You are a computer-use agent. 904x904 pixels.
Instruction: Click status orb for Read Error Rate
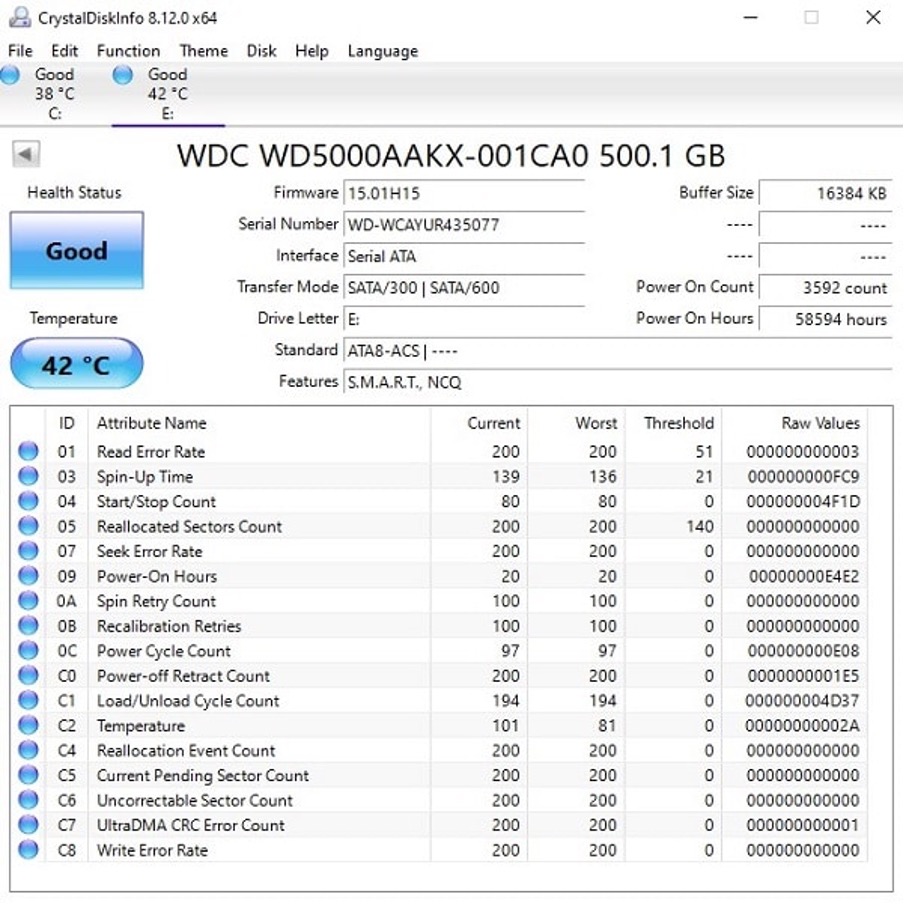click(x=28, y=451)
